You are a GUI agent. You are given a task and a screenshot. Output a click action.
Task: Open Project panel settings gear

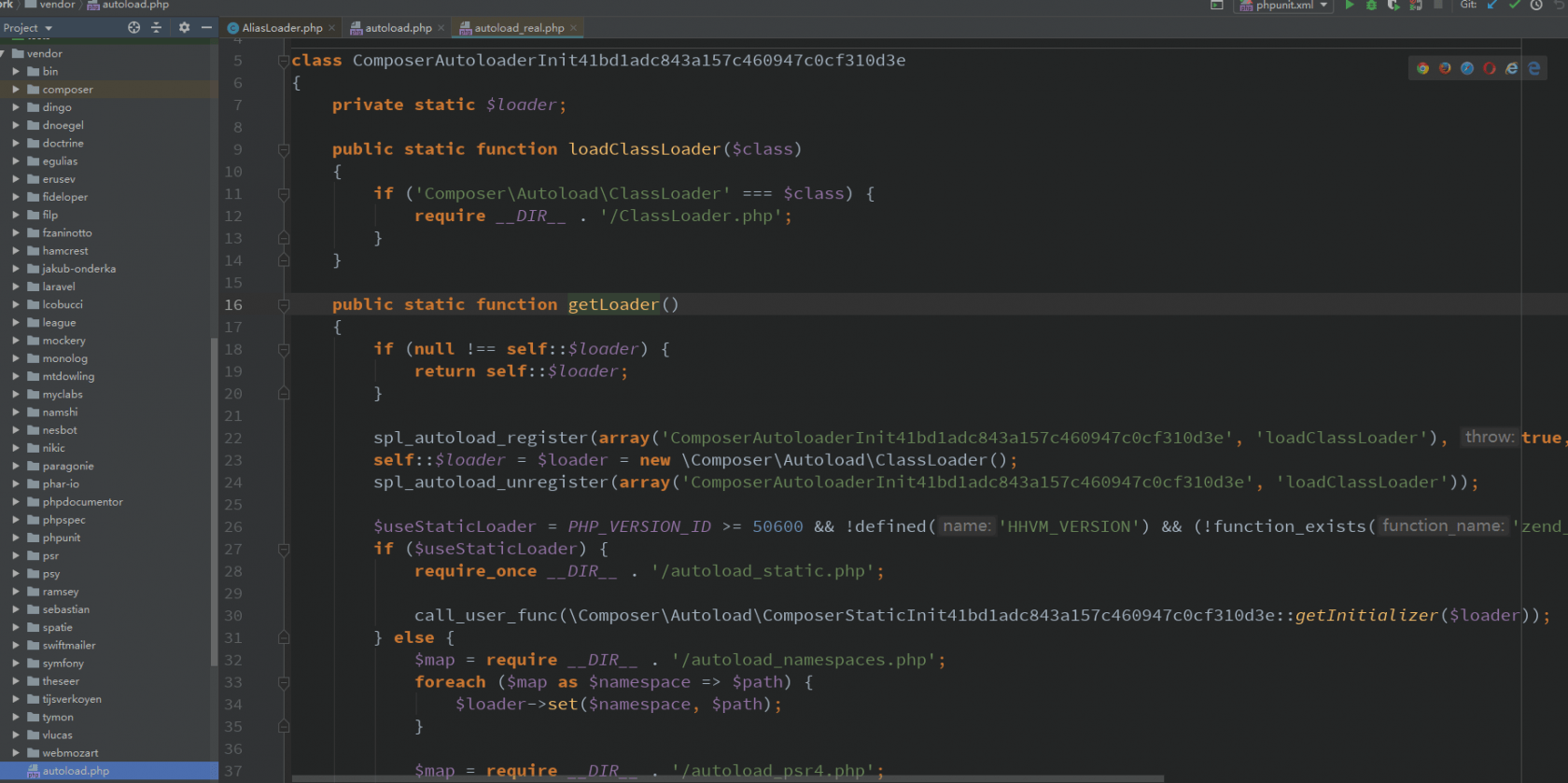(x=184, y=28)
